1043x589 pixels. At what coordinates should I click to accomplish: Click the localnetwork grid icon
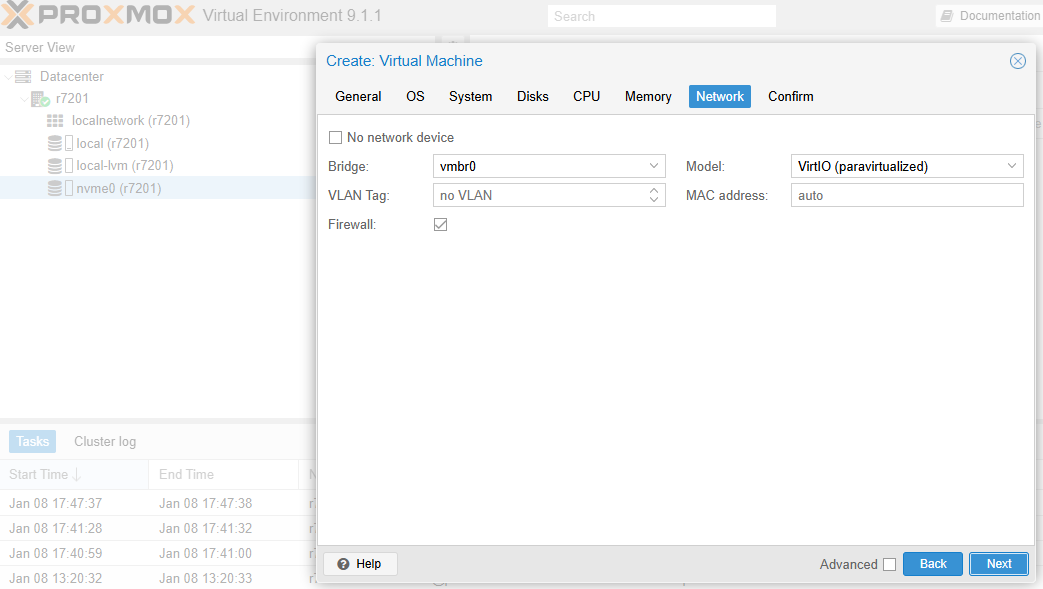pyautogui.click(x=55, y=121)
